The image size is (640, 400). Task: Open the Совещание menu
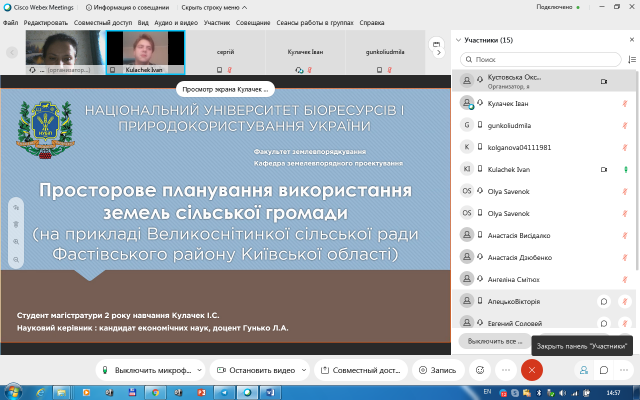(x=254, y=21)
